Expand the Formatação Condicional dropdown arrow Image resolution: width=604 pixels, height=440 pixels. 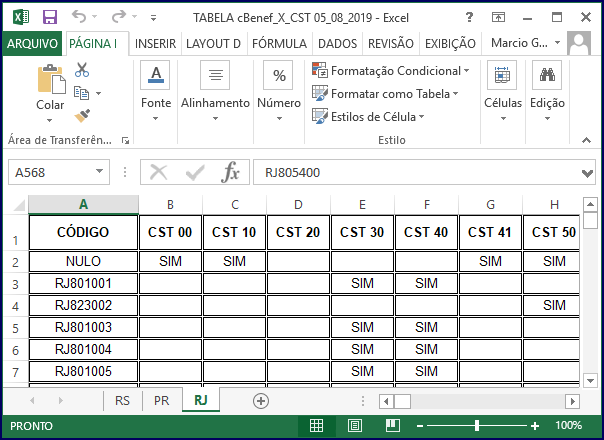(x=466, y=71)
